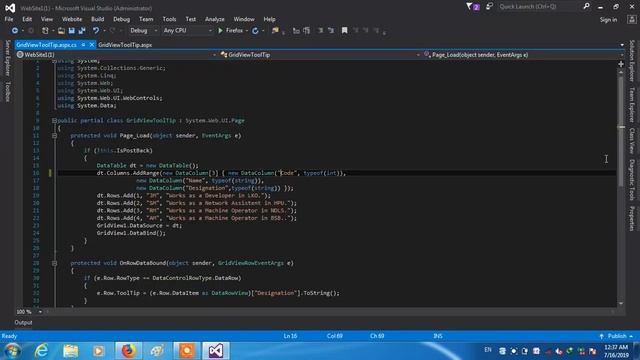Viewport: 640px width, 360px height.
Task: Open the WebSite1(1) project navigation dropdown
Action: point(116,55)
